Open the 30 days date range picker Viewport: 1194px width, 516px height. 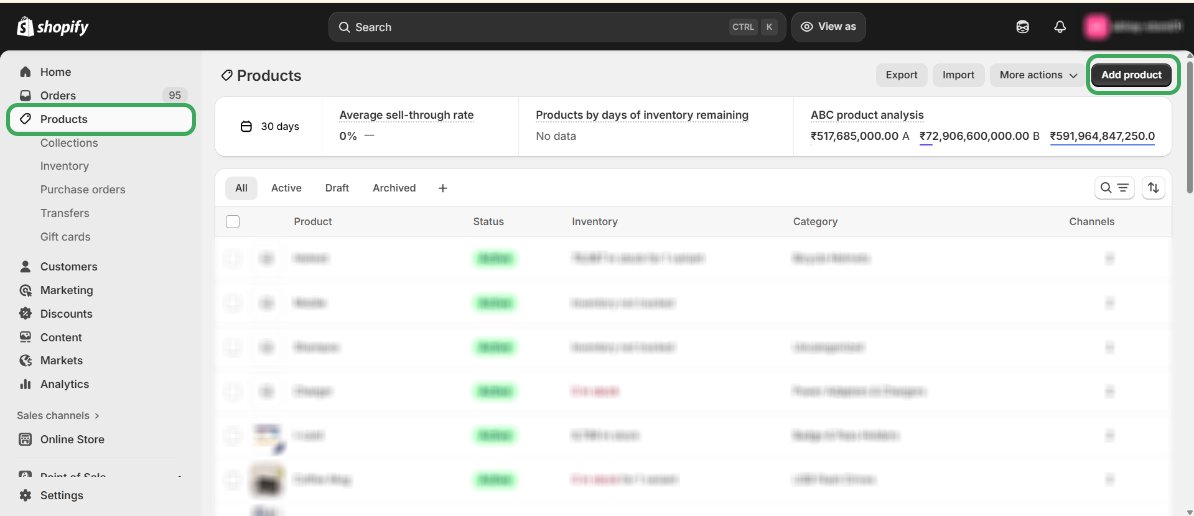(x=270, y=127)
